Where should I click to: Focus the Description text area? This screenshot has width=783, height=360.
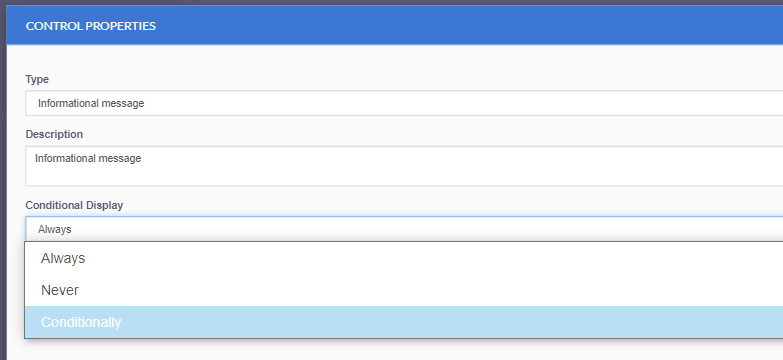click(404, 166)
